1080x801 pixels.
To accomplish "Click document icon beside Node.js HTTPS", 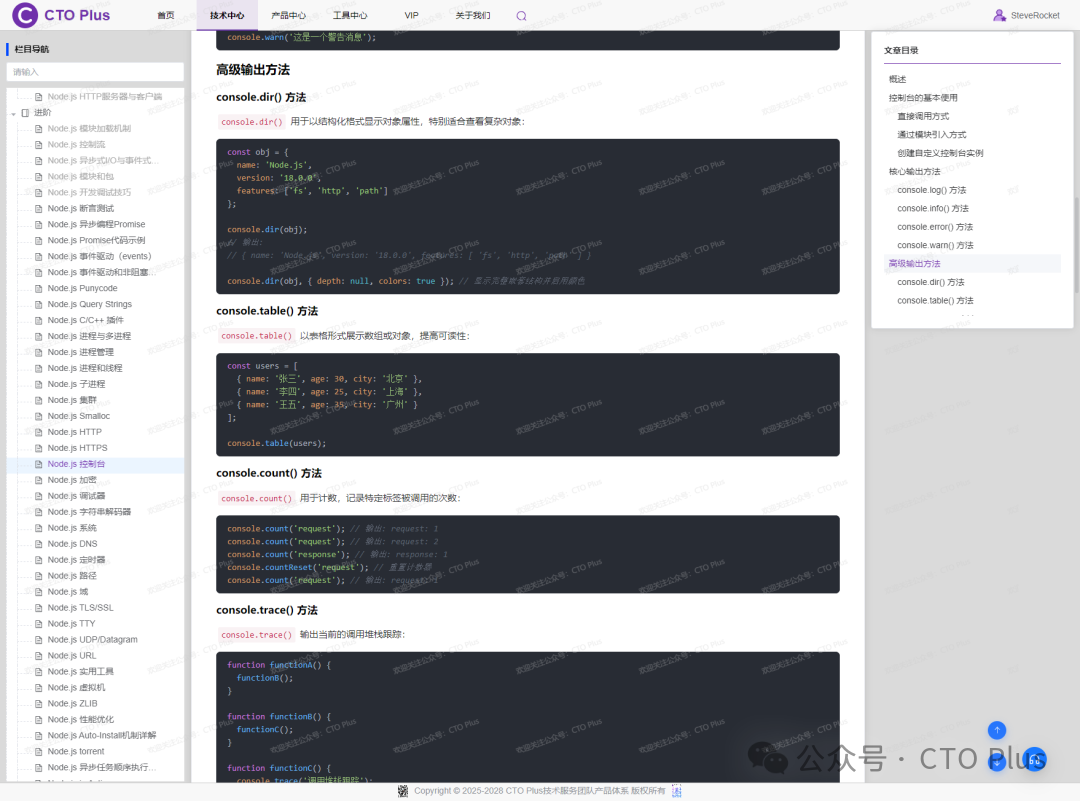I will 39,448.
